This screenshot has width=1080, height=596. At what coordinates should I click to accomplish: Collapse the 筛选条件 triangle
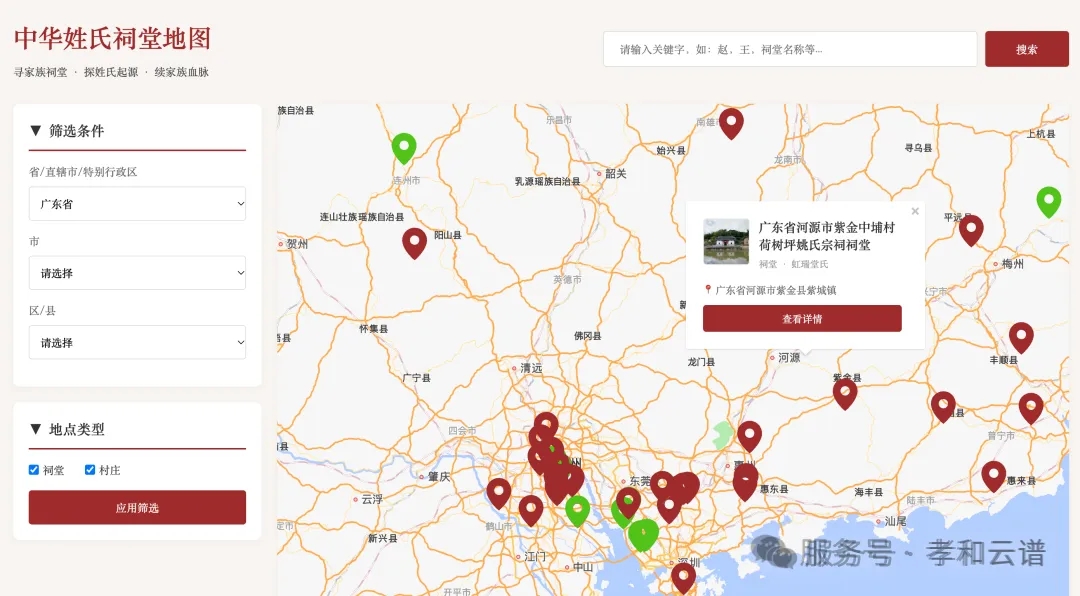click(x=36, y=130)
